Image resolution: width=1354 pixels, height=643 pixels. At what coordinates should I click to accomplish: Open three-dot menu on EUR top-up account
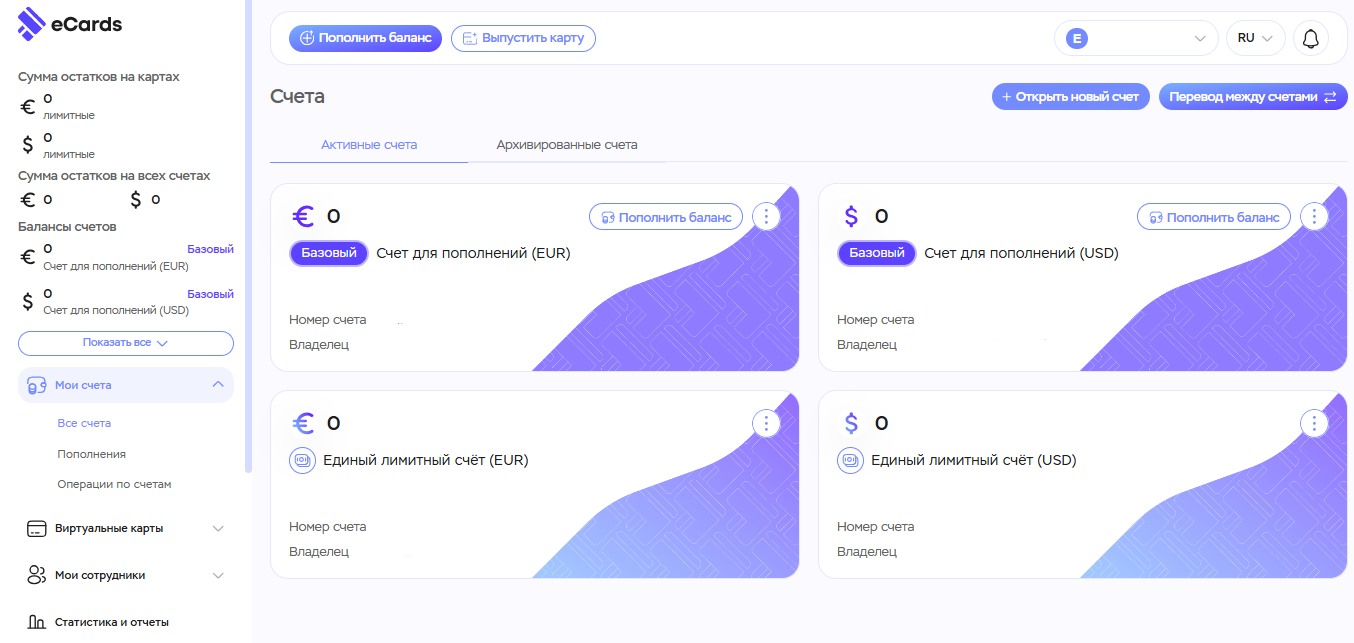pos(765,216)
